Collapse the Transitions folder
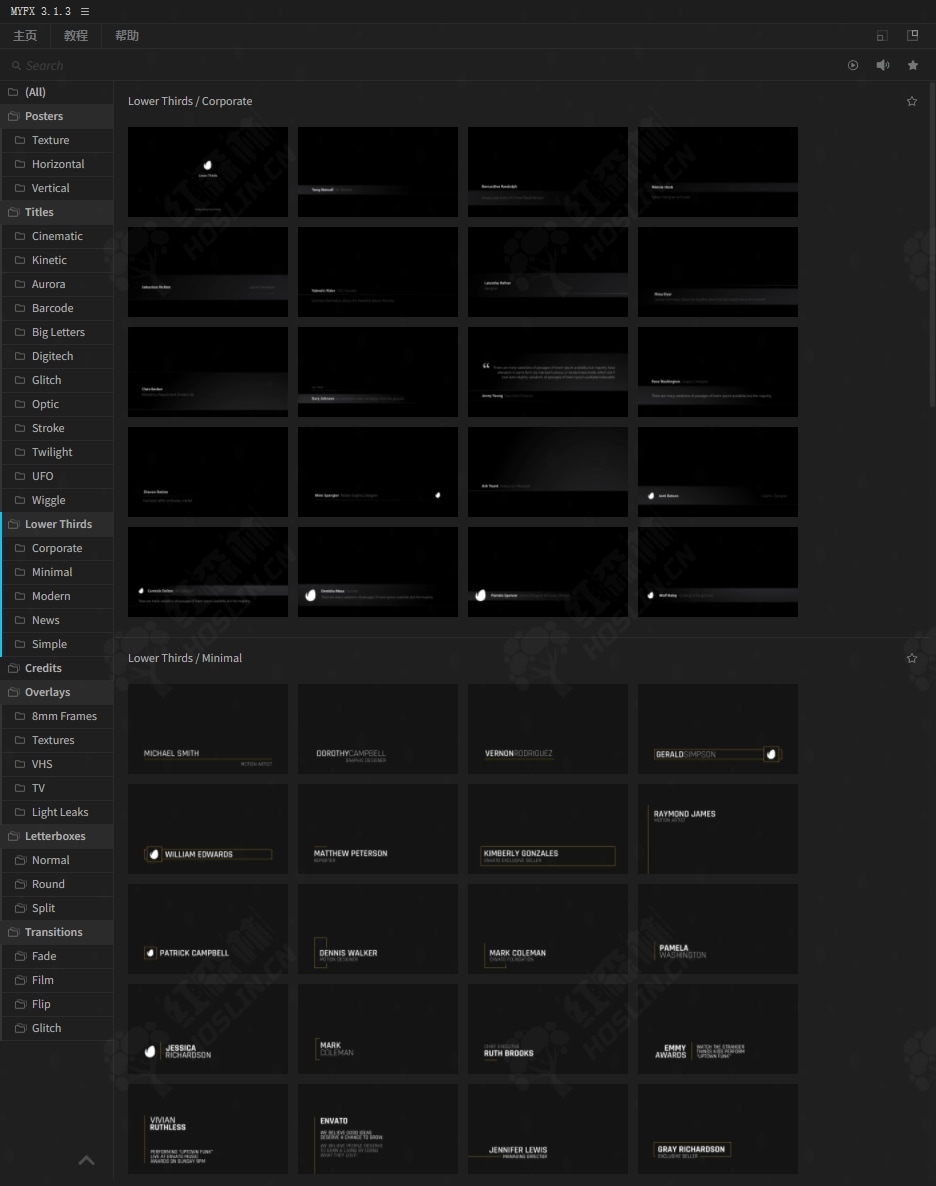 (x=57, y=933)
